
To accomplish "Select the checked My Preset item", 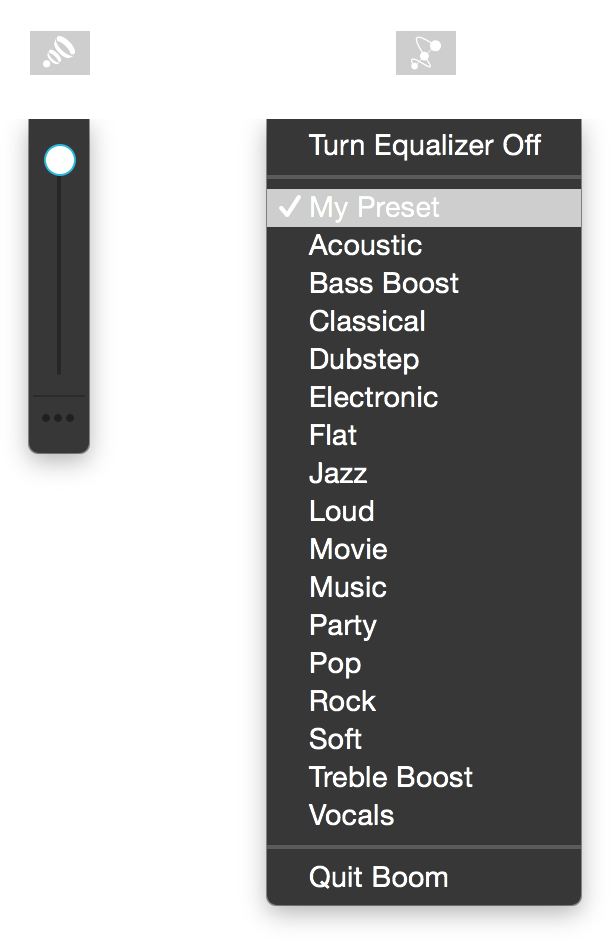I will coord(424,208).
